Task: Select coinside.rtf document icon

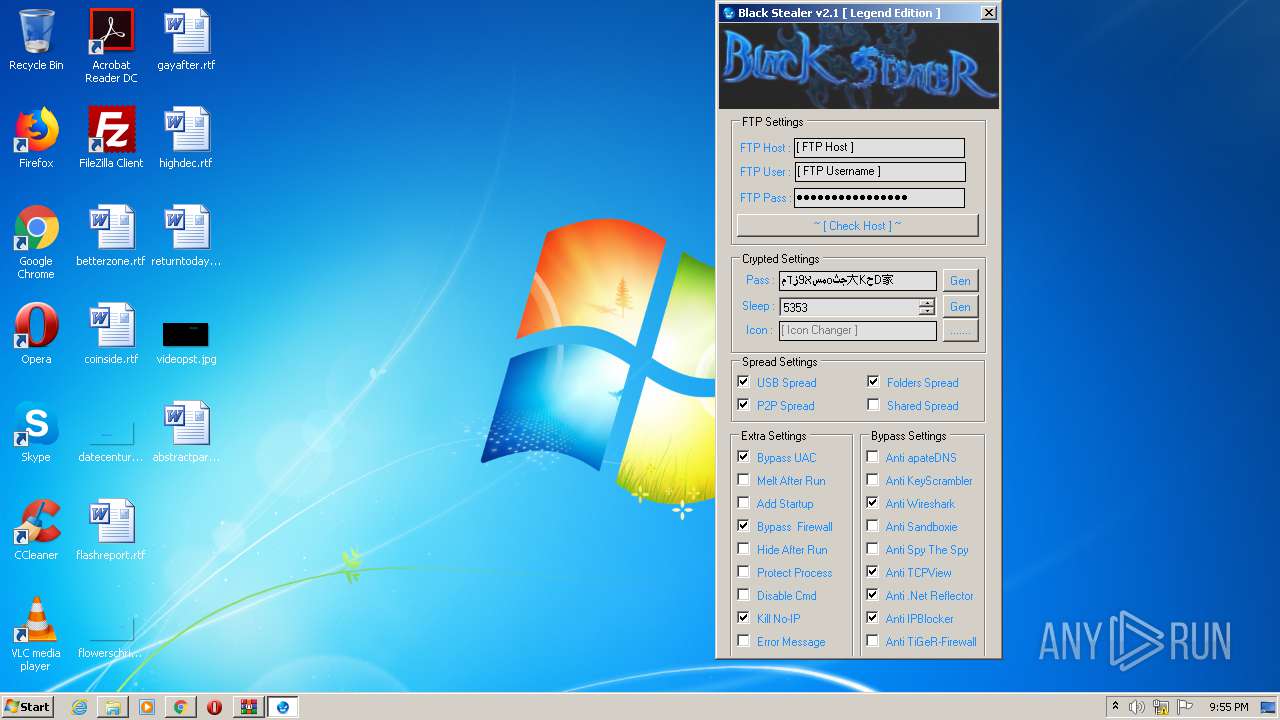Action: [111, 334]
